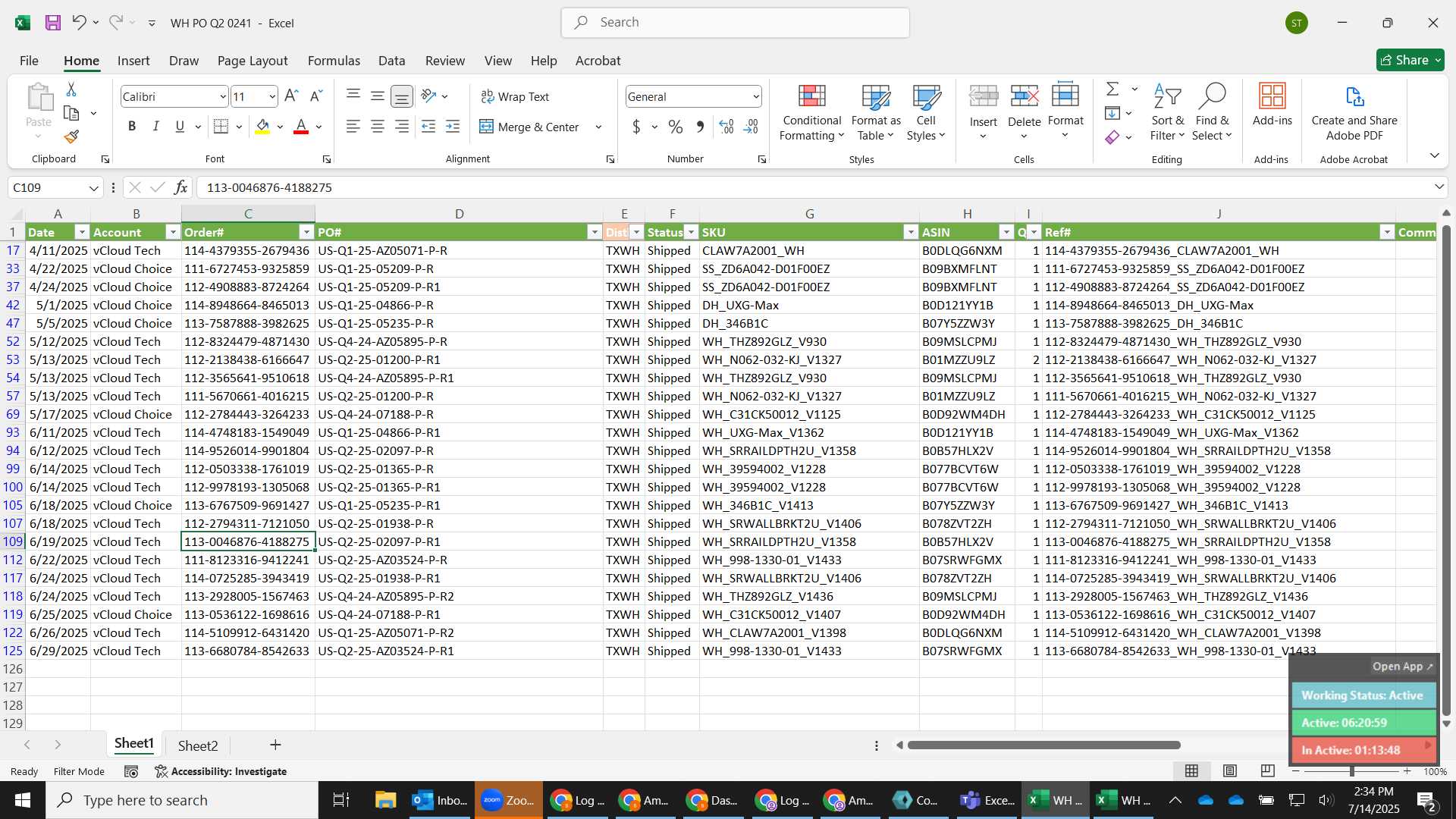Click the Borders icon
Screen dimensions: 1456x819
tap(221, 127)
